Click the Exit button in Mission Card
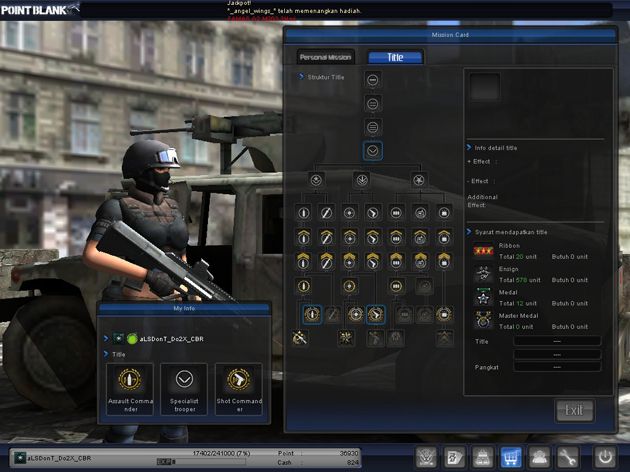This screenshot has height=472, width=630. click(x=574, y=410)
